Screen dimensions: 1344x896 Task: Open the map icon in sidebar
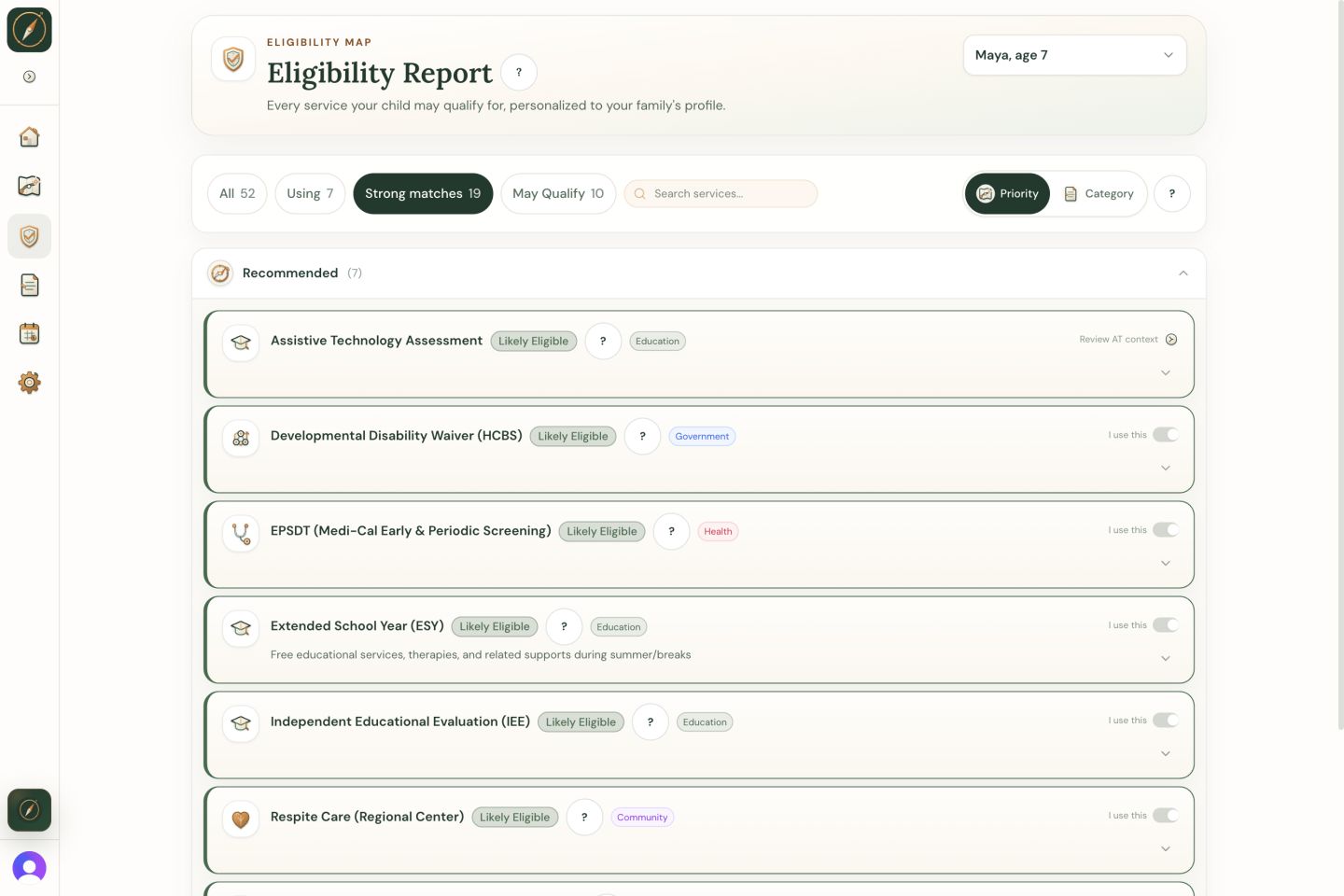point(29,186)
